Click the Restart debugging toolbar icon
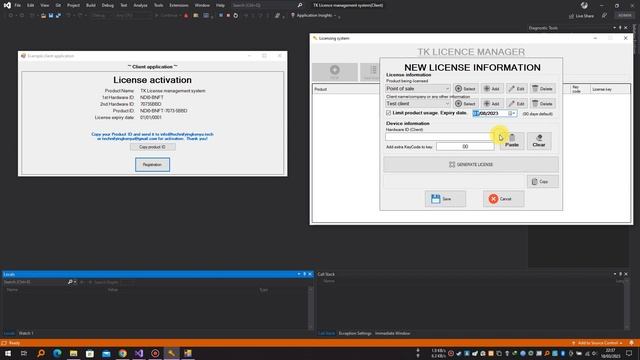The image size is (640, 360). 236,16
